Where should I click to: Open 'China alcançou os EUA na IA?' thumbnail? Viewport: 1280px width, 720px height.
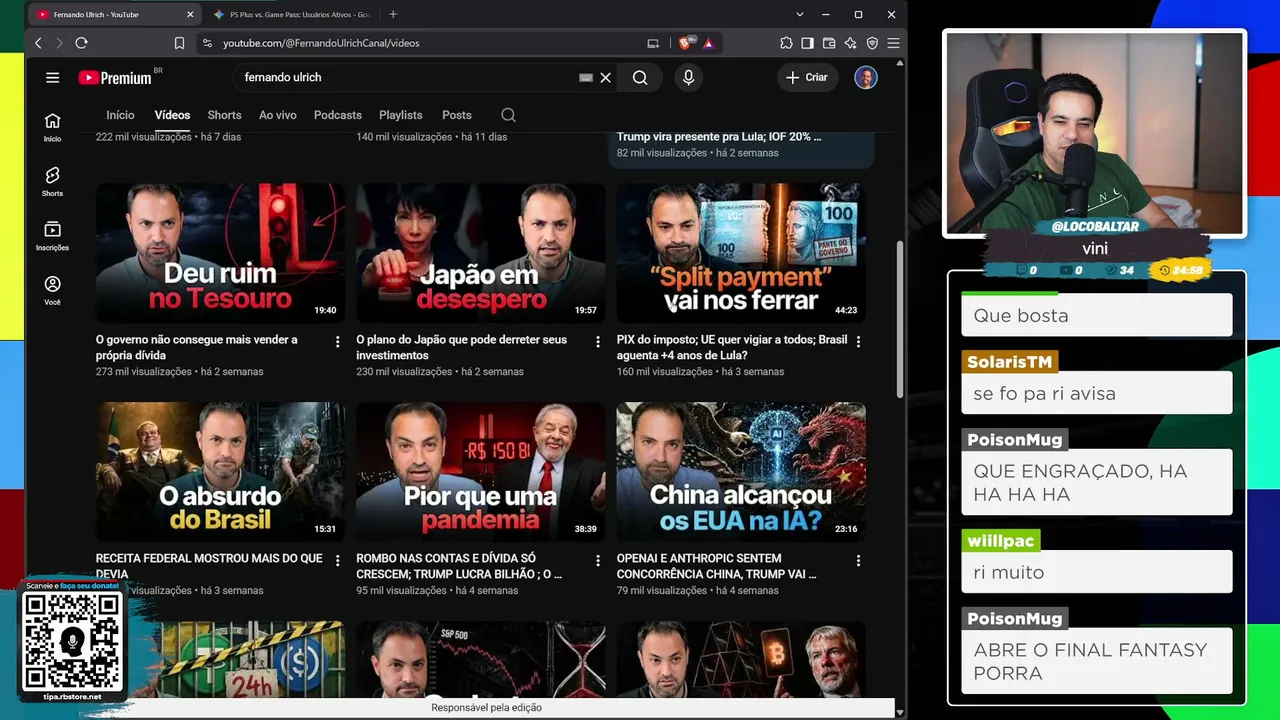point(741,471)
